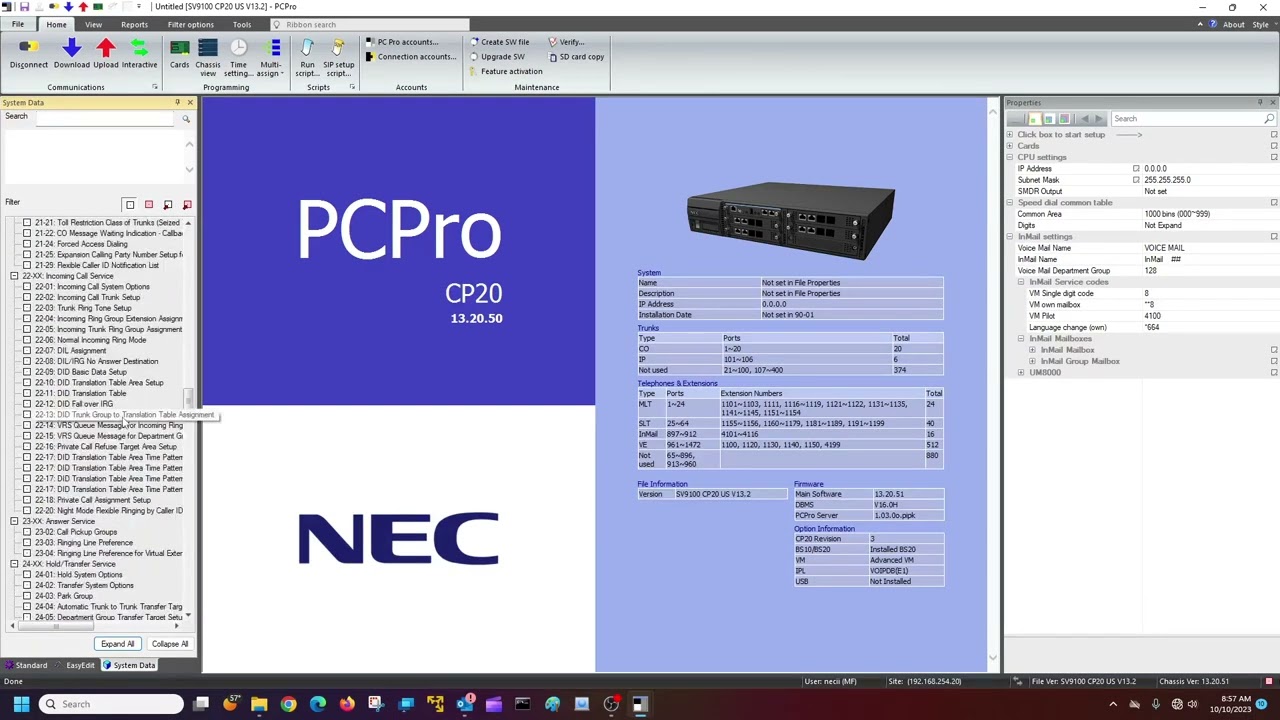
Task: Collapse Speed dial common table section
Action: [x=1009, y=203]
